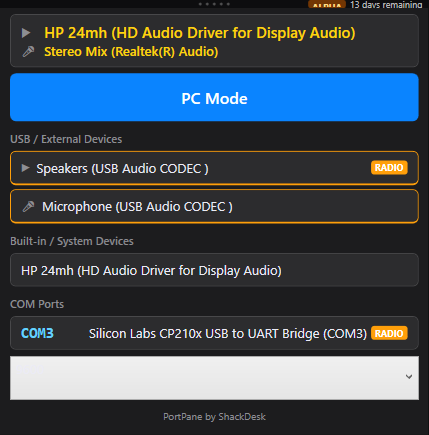This screenshot has width=429, height=435.
Task: Select Microphone (USB Audio CODEC) device row
Action: tap(214, 206)
